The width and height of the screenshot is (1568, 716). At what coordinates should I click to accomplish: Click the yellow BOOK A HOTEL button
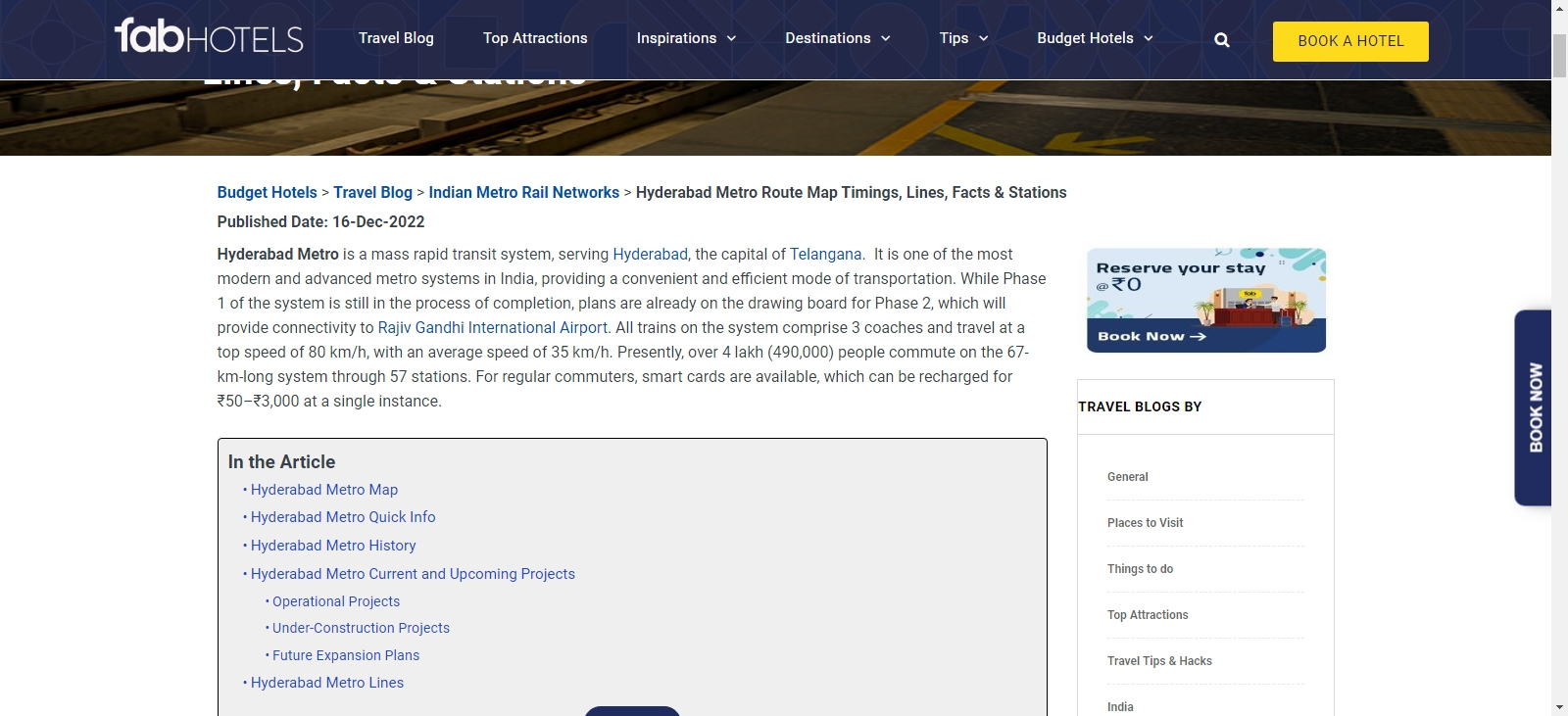(x=1350, y=41)
